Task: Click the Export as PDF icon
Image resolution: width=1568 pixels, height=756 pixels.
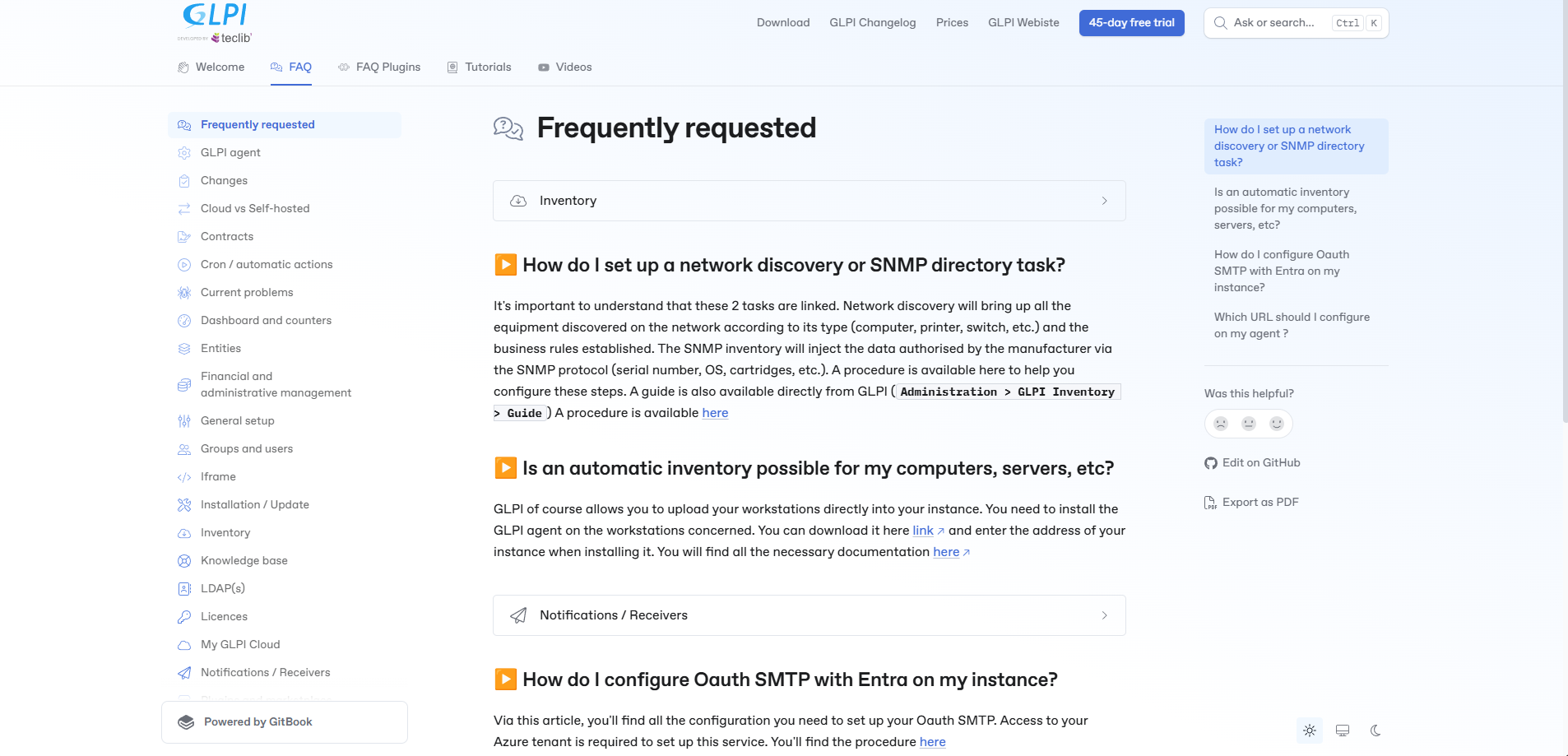Action: click(1210, 503)
